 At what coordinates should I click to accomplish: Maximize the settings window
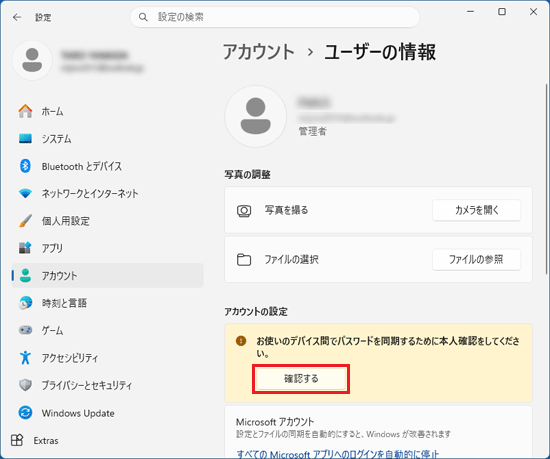point(502,12)
